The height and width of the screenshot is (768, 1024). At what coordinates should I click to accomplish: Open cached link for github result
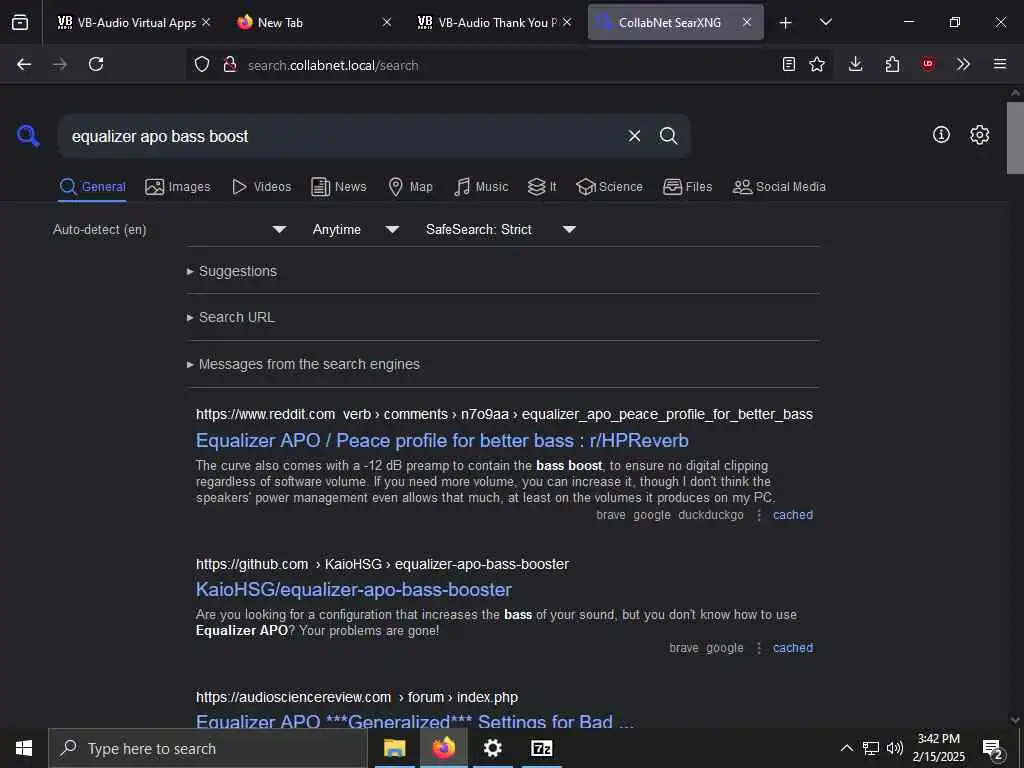793,648
